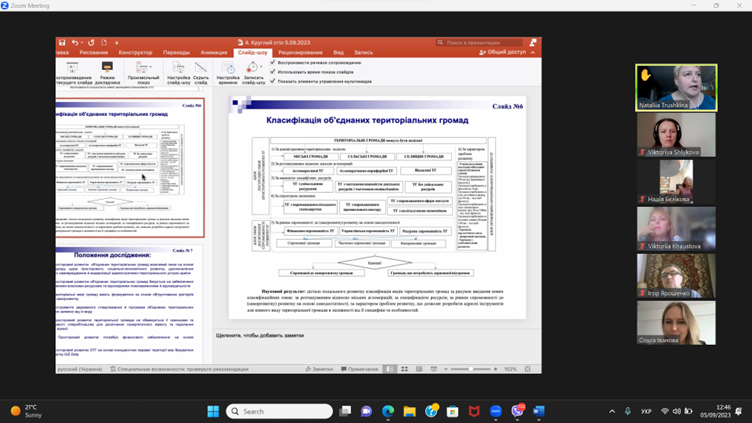Toggle Показать элементы управления мультимедиа checkbox
The width and height of the screenshot is (752, 423).
(273, 81)
